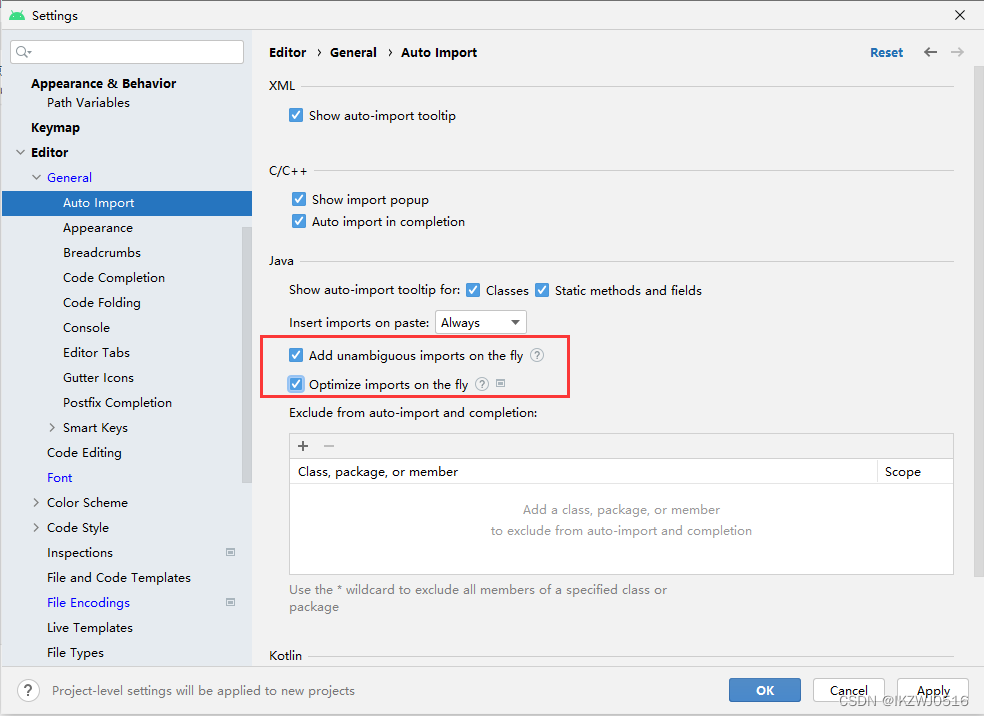Click project-level icon next to Inspections
The image size is (984, 716).
(x=230, y=552)
